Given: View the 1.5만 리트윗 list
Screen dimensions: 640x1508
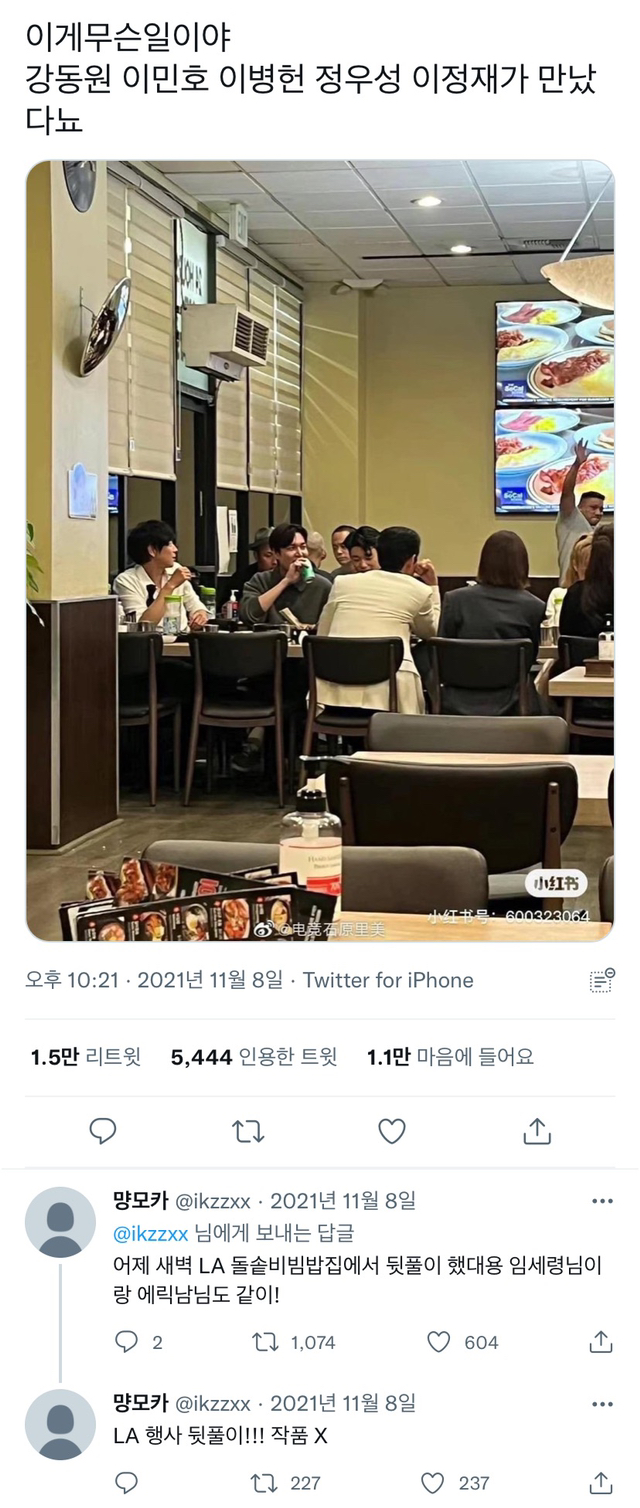Looking at the screenshot, I should (86, 1056).
